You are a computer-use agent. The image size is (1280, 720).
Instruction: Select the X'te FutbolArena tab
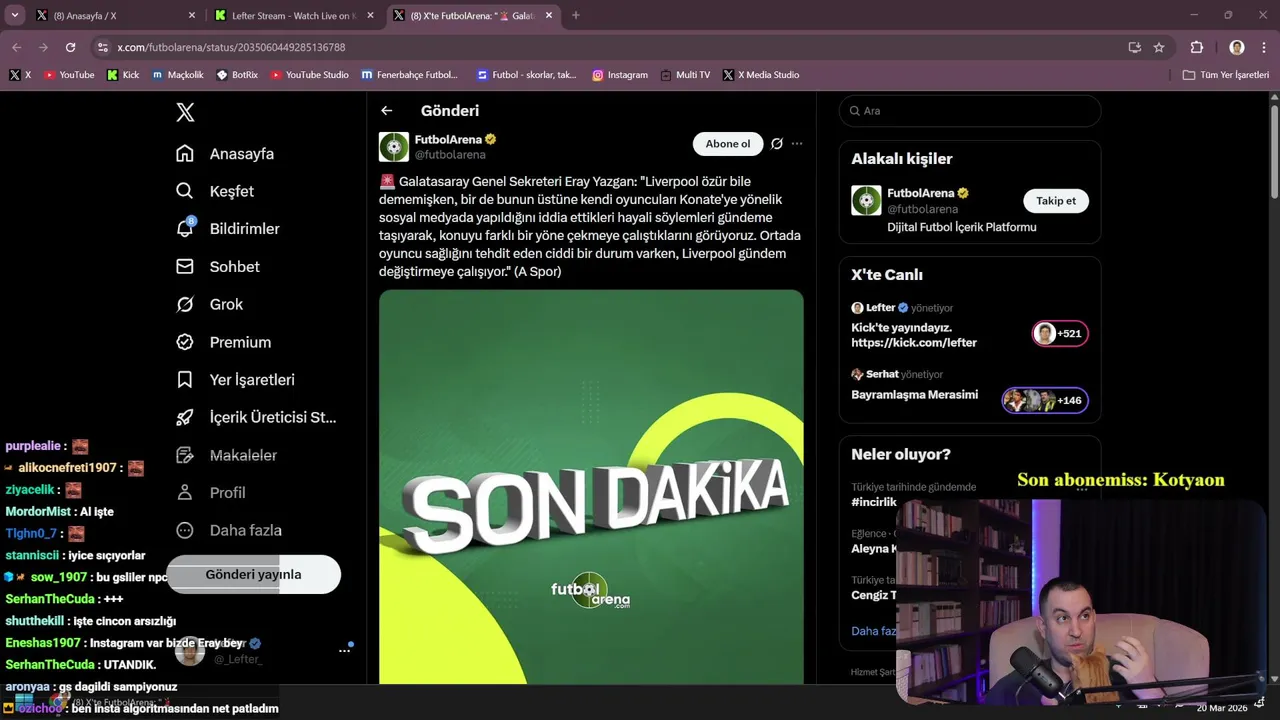pyautogui.click(x=473, y=16)
